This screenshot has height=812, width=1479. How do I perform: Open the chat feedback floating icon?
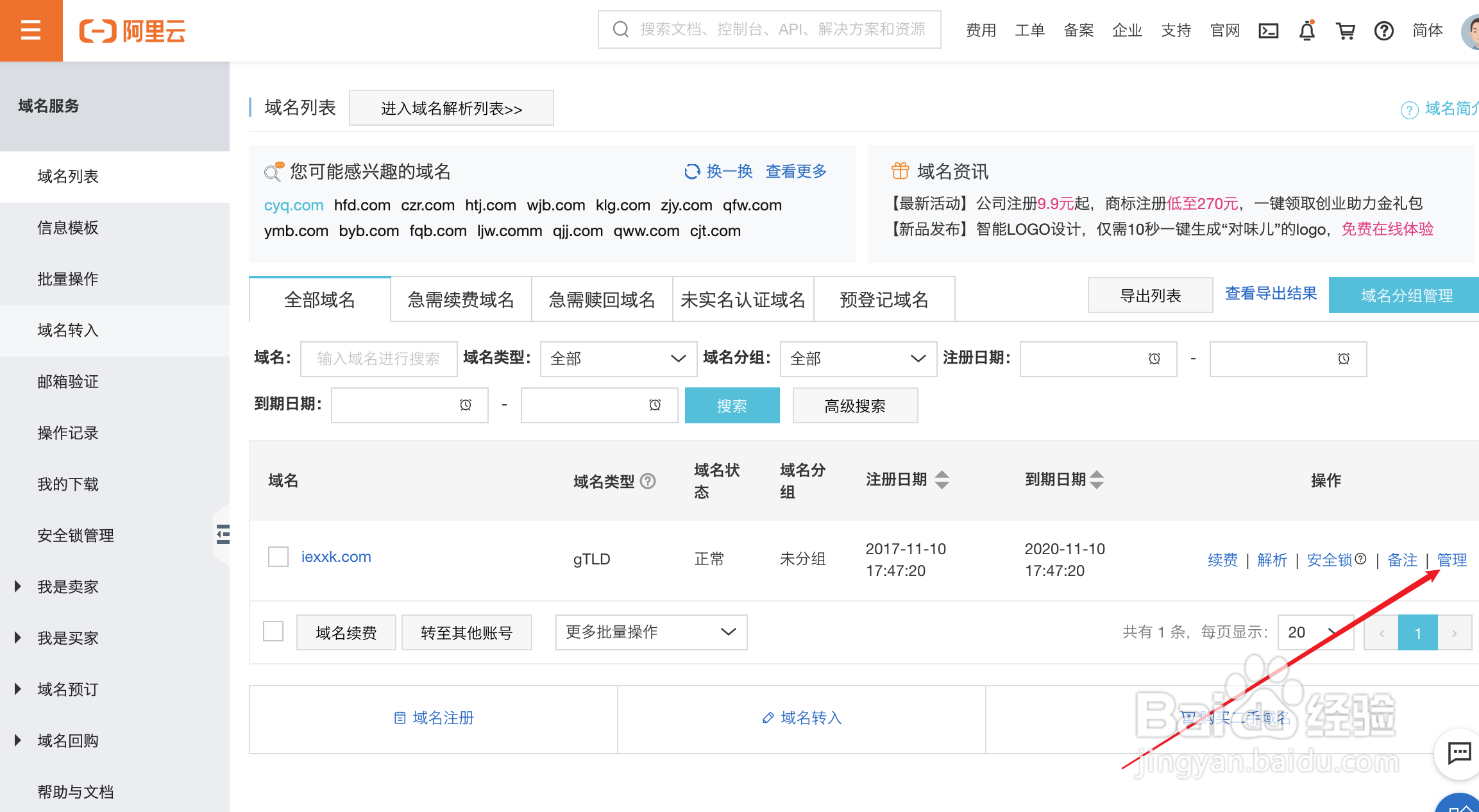pyautogui.click(x=1459, y=752)
